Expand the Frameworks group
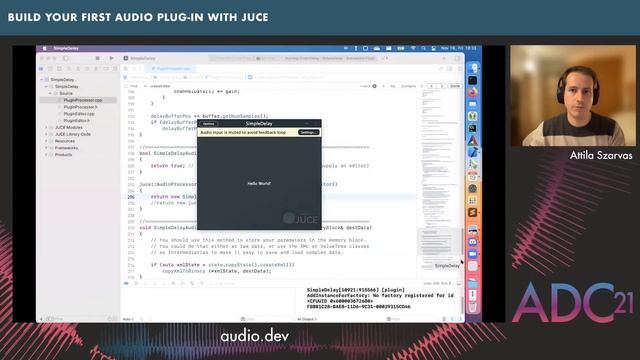This screenshot has width=640, height=360. [x=46, y=148]
